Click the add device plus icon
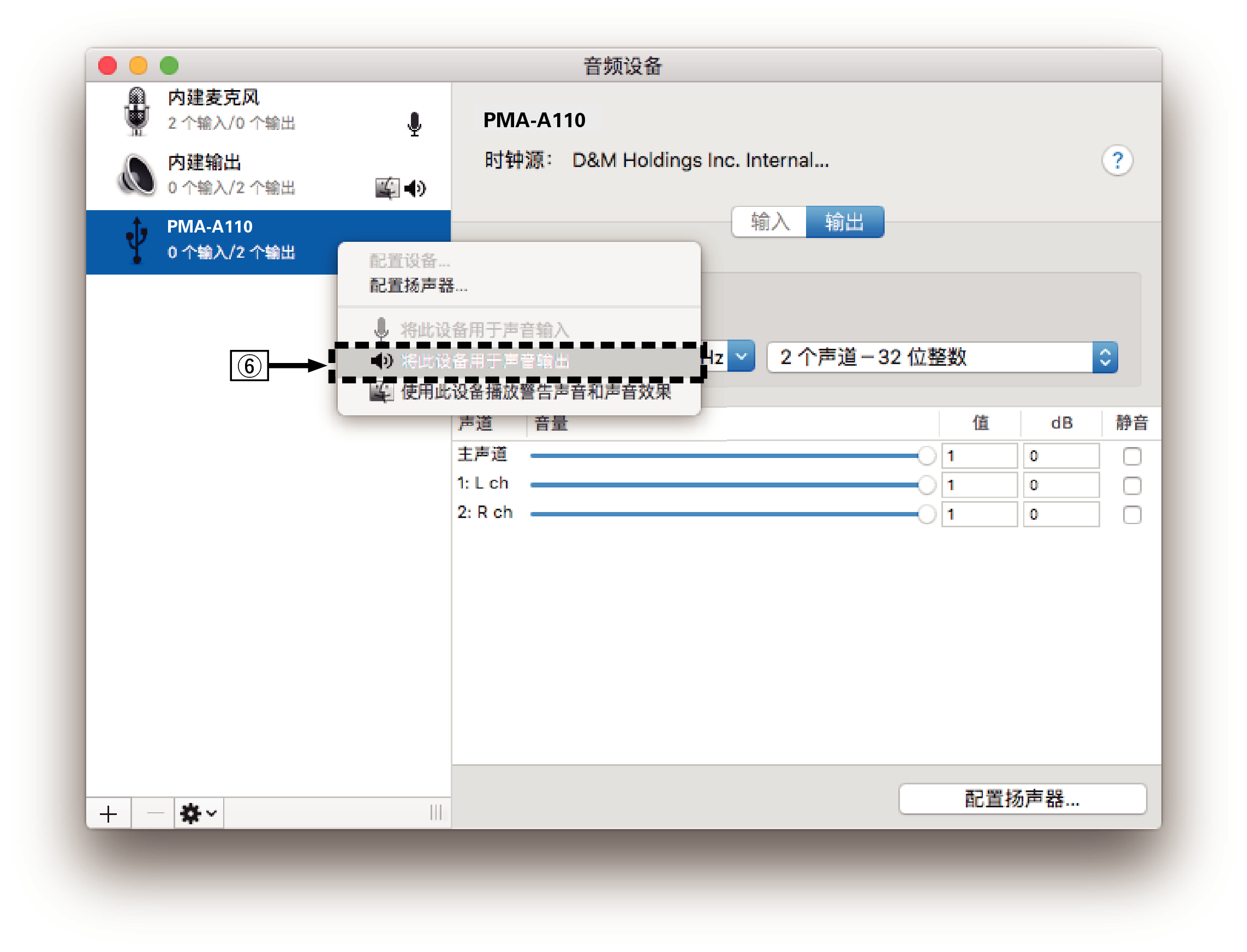This screenshot has height=952, width=1247. pyautogui.click(x=109, y=813)
